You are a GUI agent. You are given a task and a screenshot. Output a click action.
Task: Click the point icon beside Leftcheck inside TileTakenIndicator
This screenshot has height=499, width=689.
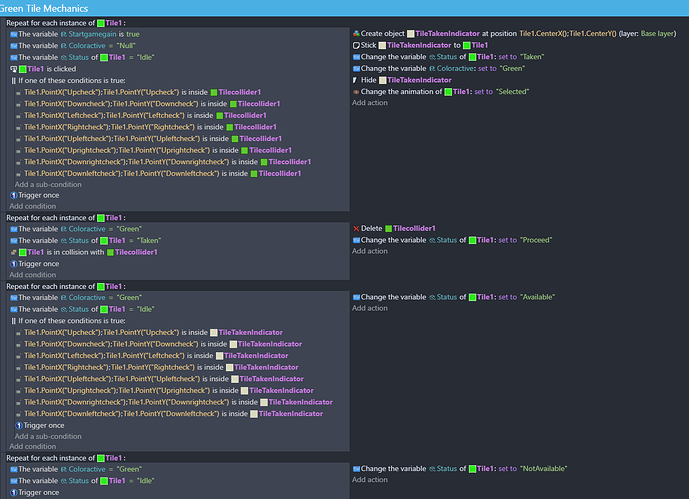point(18,356)
